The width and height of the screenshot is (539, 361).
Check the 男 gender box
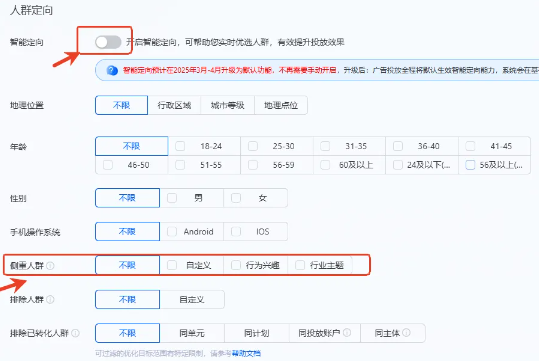click(x=172, y=198)
